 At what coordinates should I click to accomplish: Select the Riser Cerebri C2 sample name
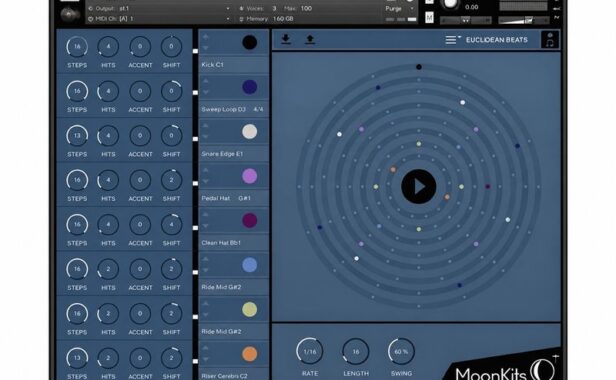point(224,376)
